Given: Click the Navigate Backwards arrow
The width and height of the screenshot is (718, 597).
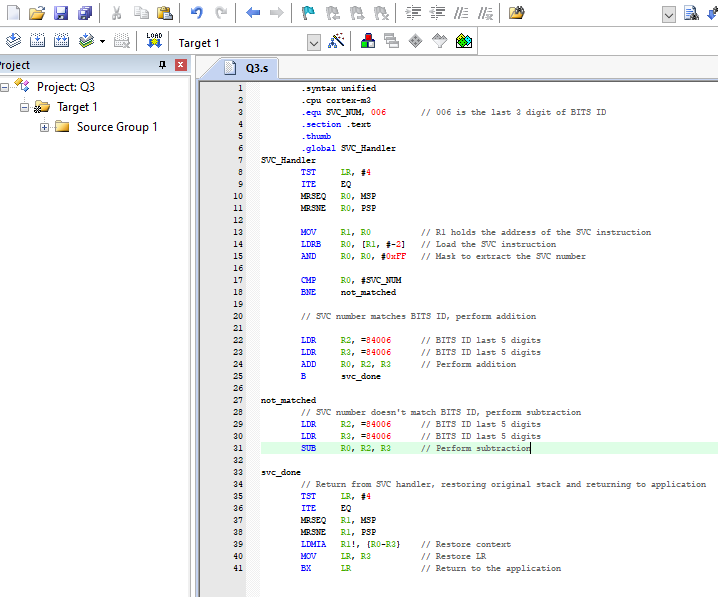Looking at the screenshot, I should [253, 13].
